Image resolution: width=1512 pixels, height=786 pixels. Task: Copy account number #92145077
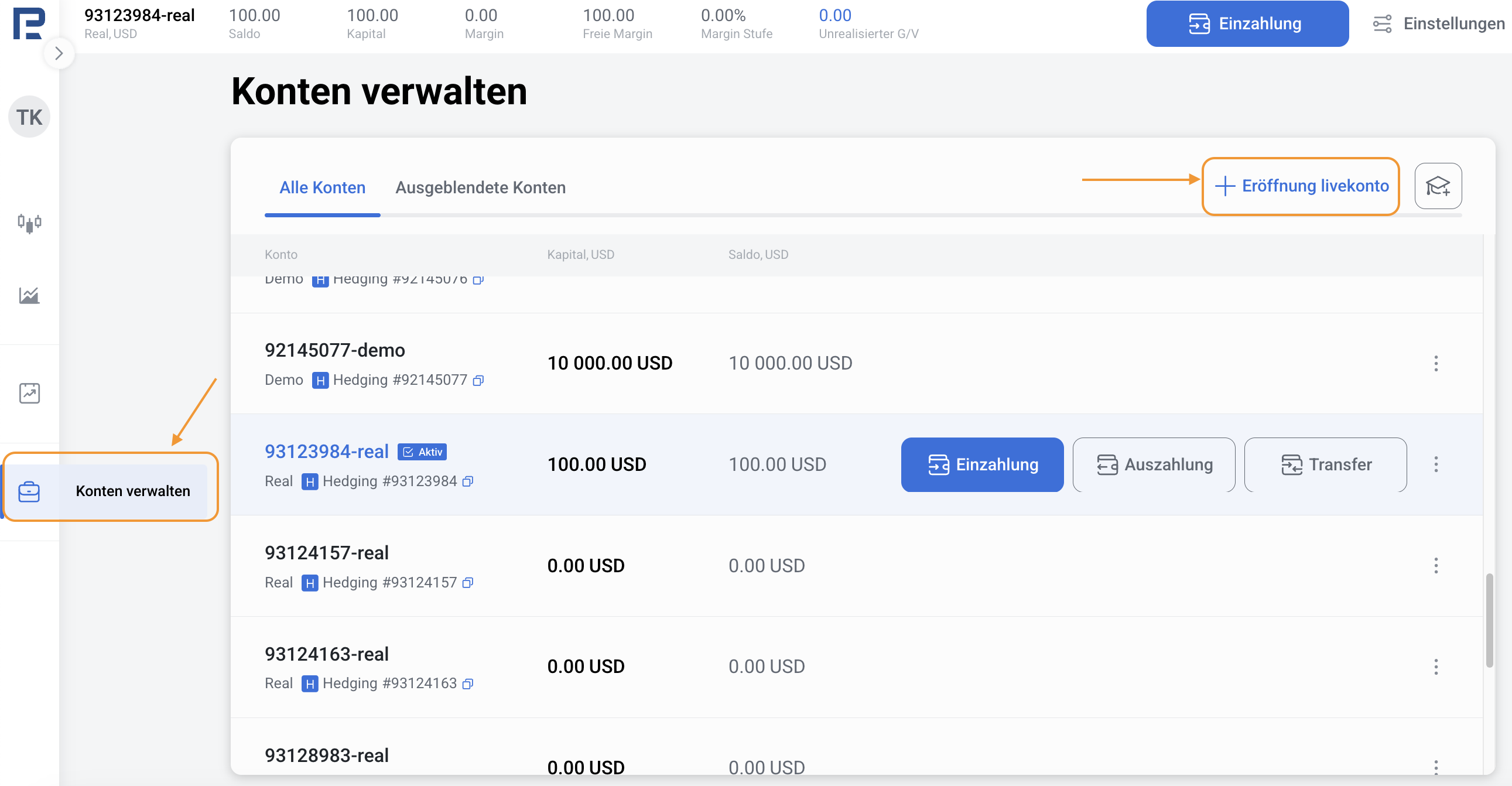[x=478, y=380]
